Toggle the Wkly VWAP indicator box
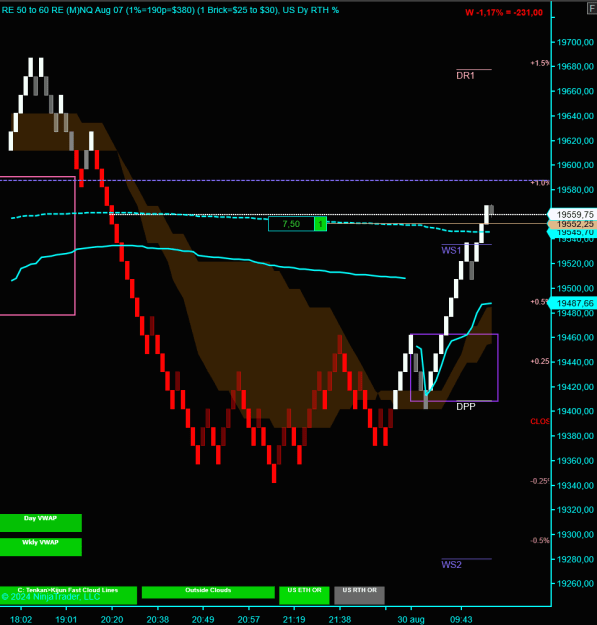 [41, 547]
